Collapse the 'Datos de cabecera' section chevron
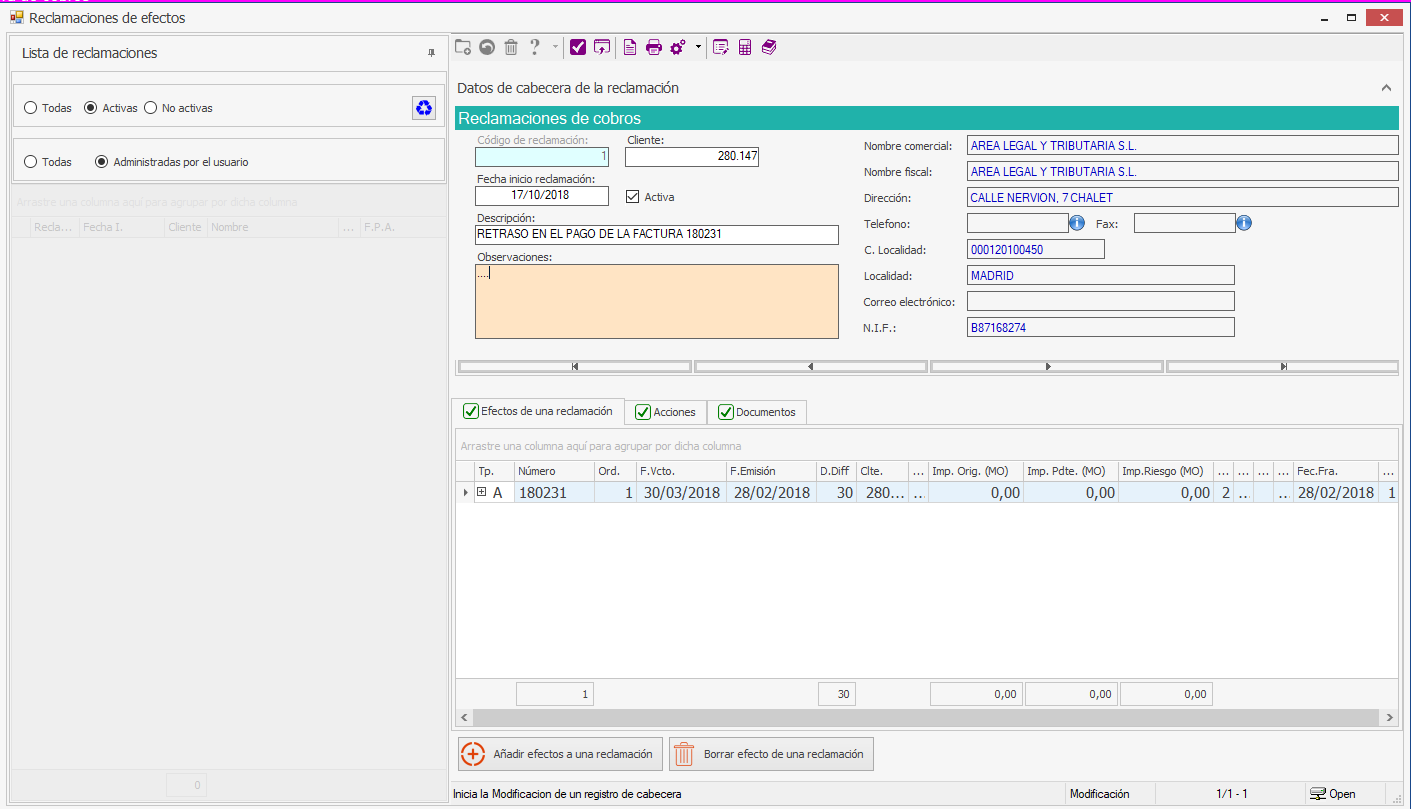1411x809 pixels. pyautogui.click(x=1386, y=88)
